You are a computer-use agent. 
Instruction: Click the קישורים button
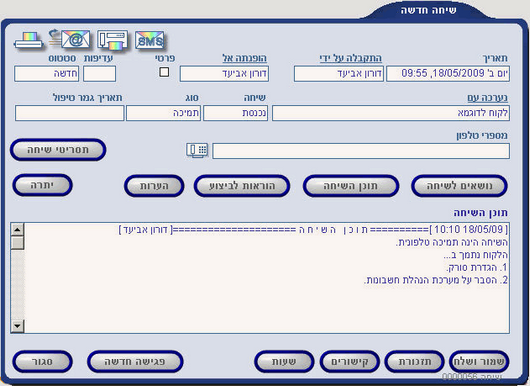point(350,362)
